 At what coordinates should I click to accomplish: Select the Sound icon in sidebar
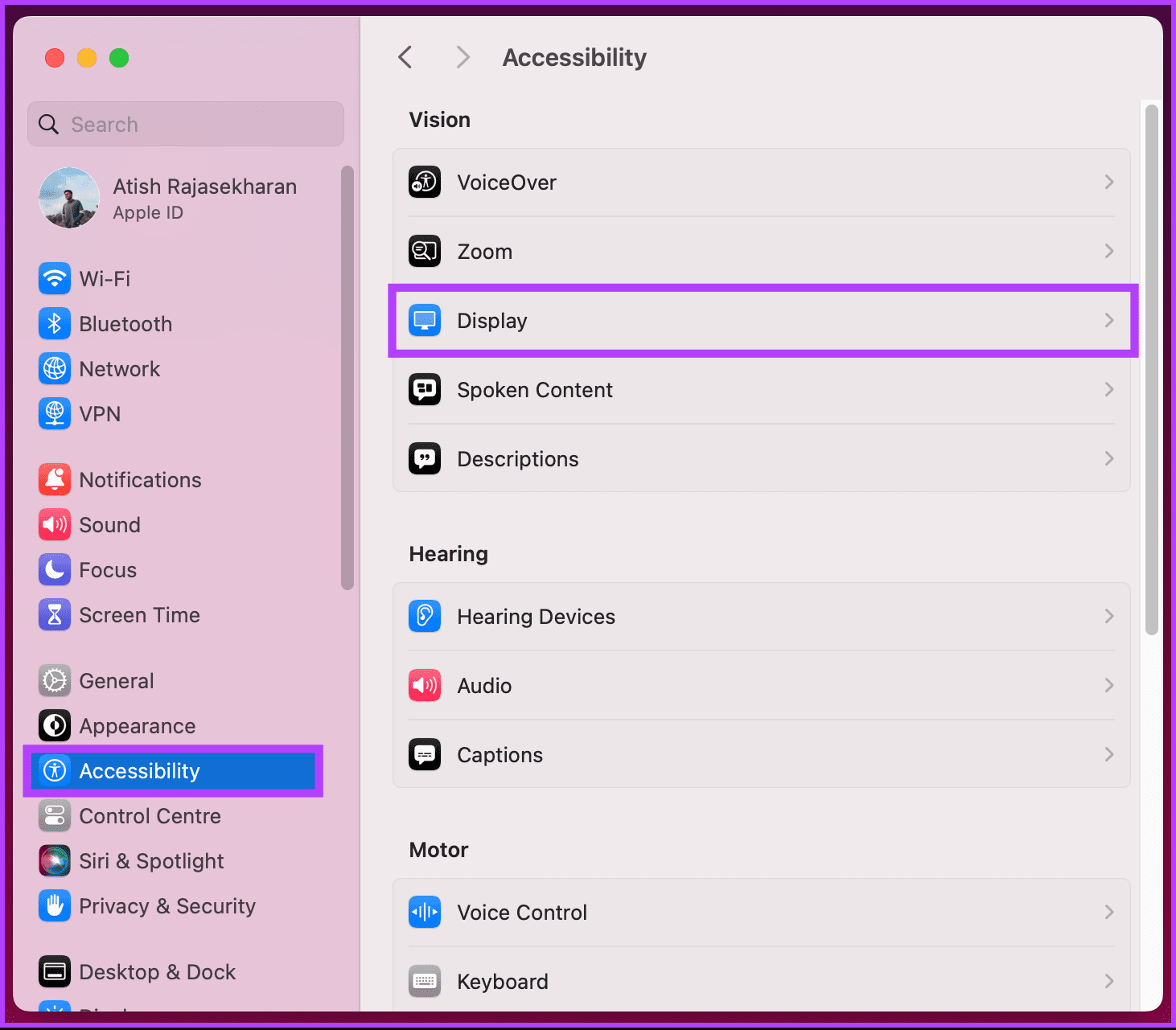tap(54, 524)
